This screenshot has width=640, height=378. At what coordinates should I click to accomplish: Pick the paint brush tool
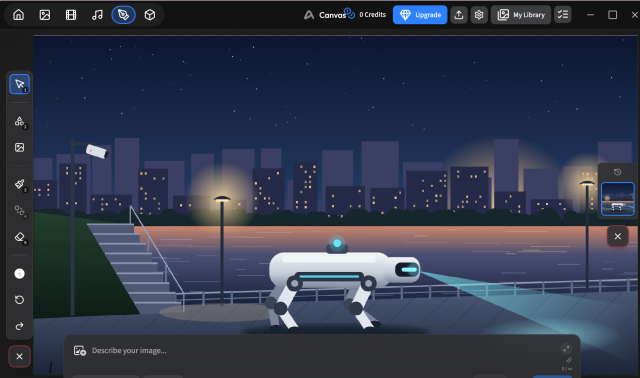pyautogui.click(x=20, y=185)
